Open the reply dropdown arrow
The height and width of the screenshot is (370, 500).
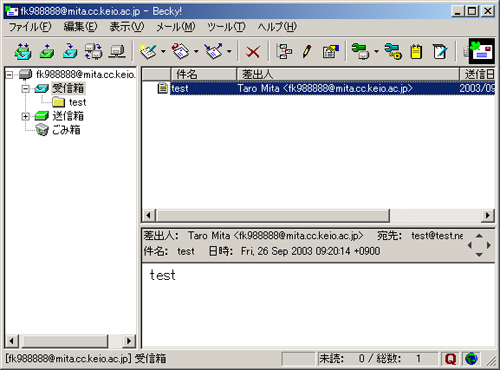pyautogui.click(x=196, y=51)
